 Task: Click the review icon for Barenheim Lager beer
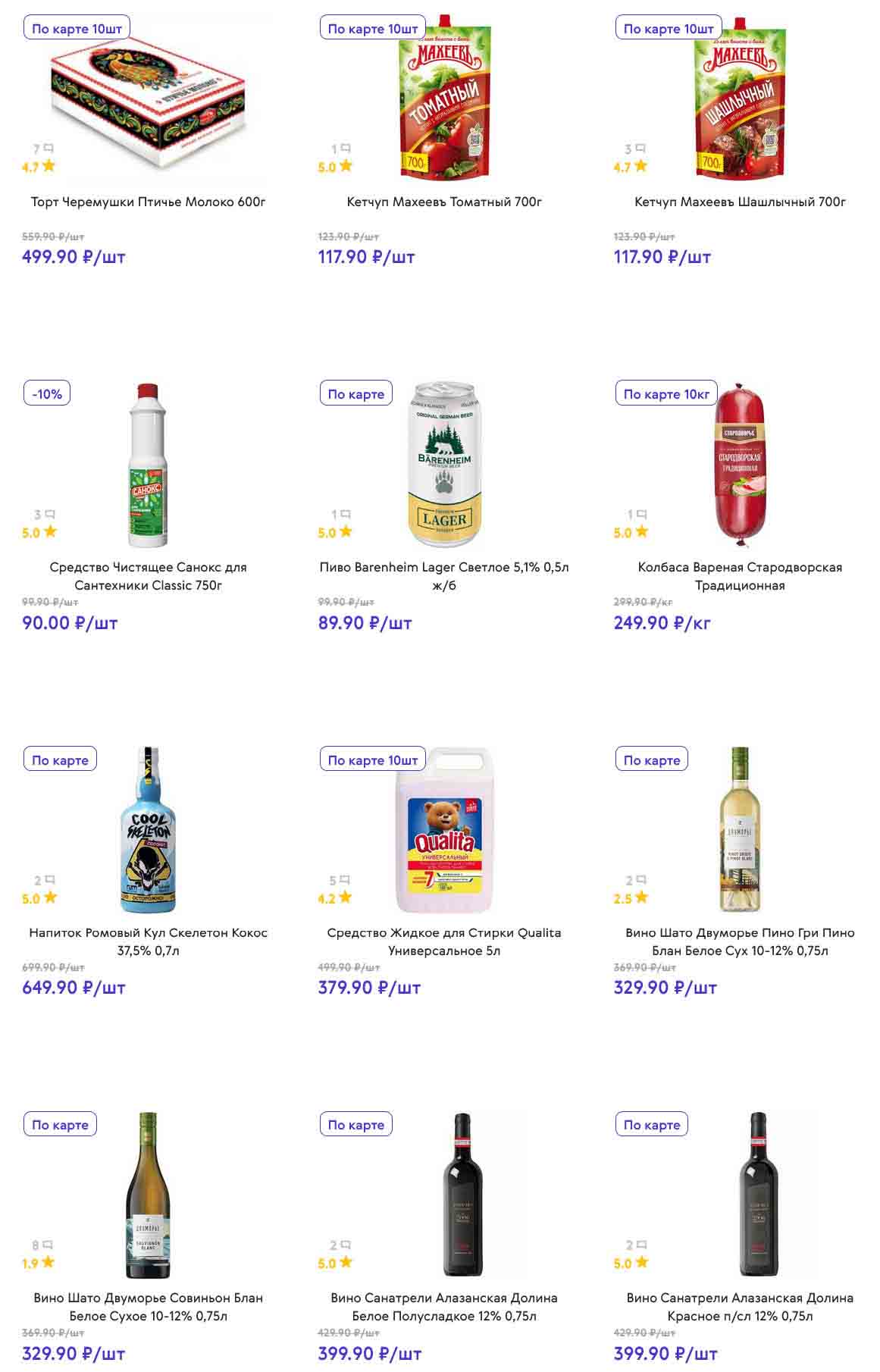[x=345, y=514]
